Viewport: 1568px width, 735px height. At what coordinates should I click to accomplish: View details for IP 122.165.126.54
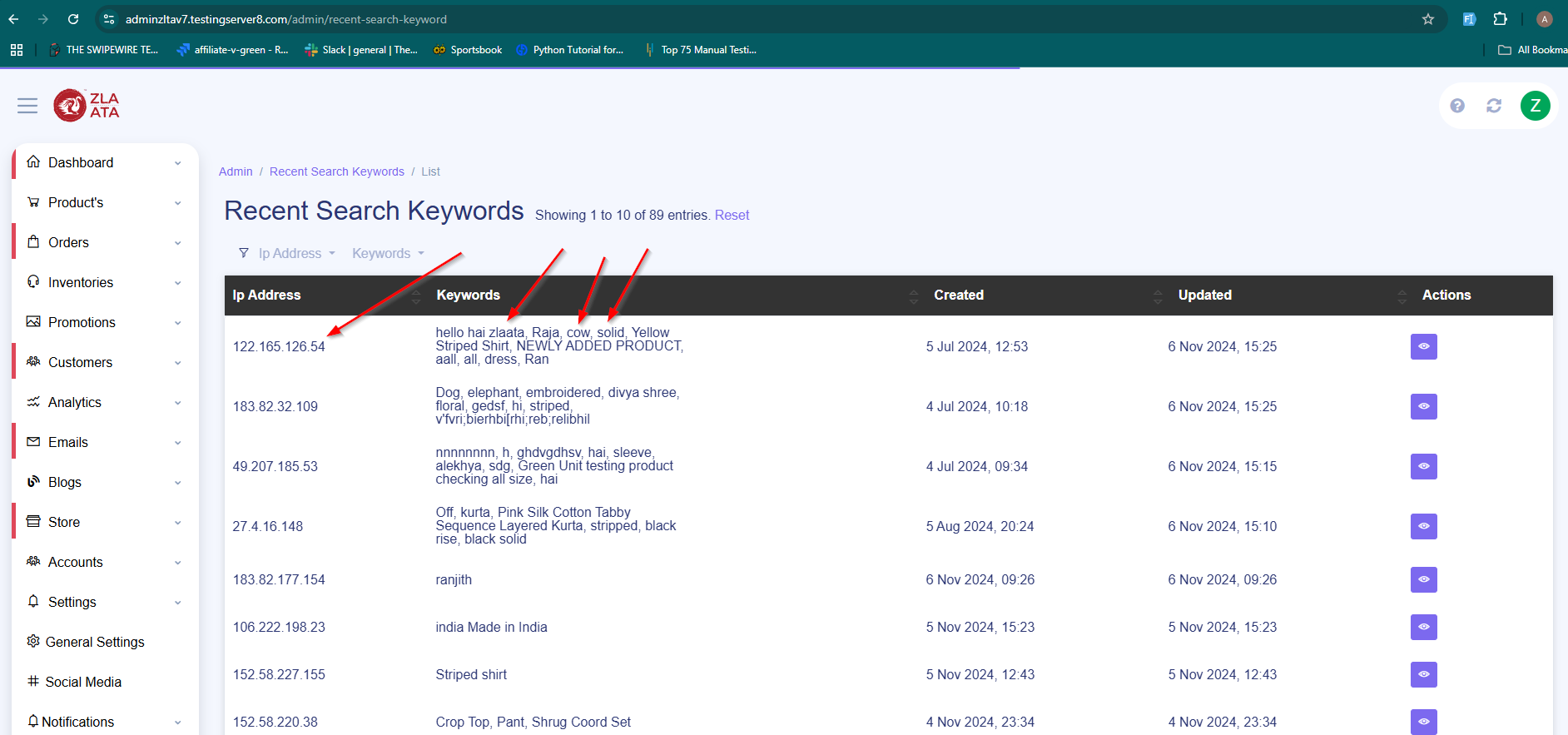pyautogui.click(x=1423, y=346)
